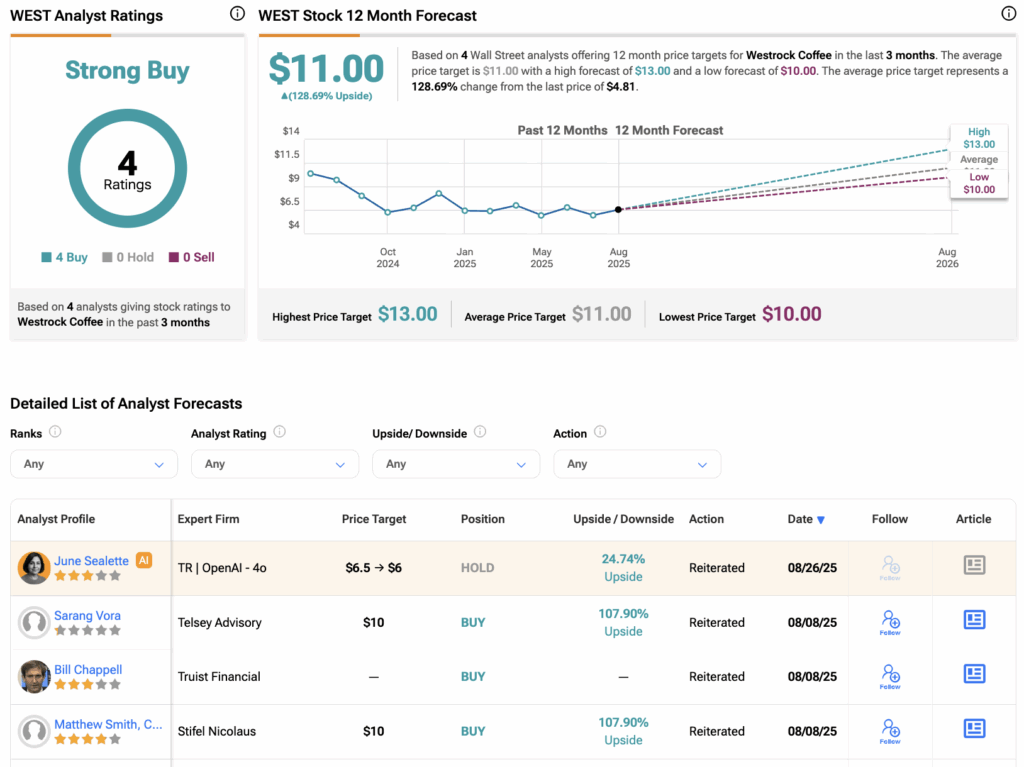Open Bill Chappell analyst profile link
Viewport: 1024px width, 767px height.
pos(88,670)
